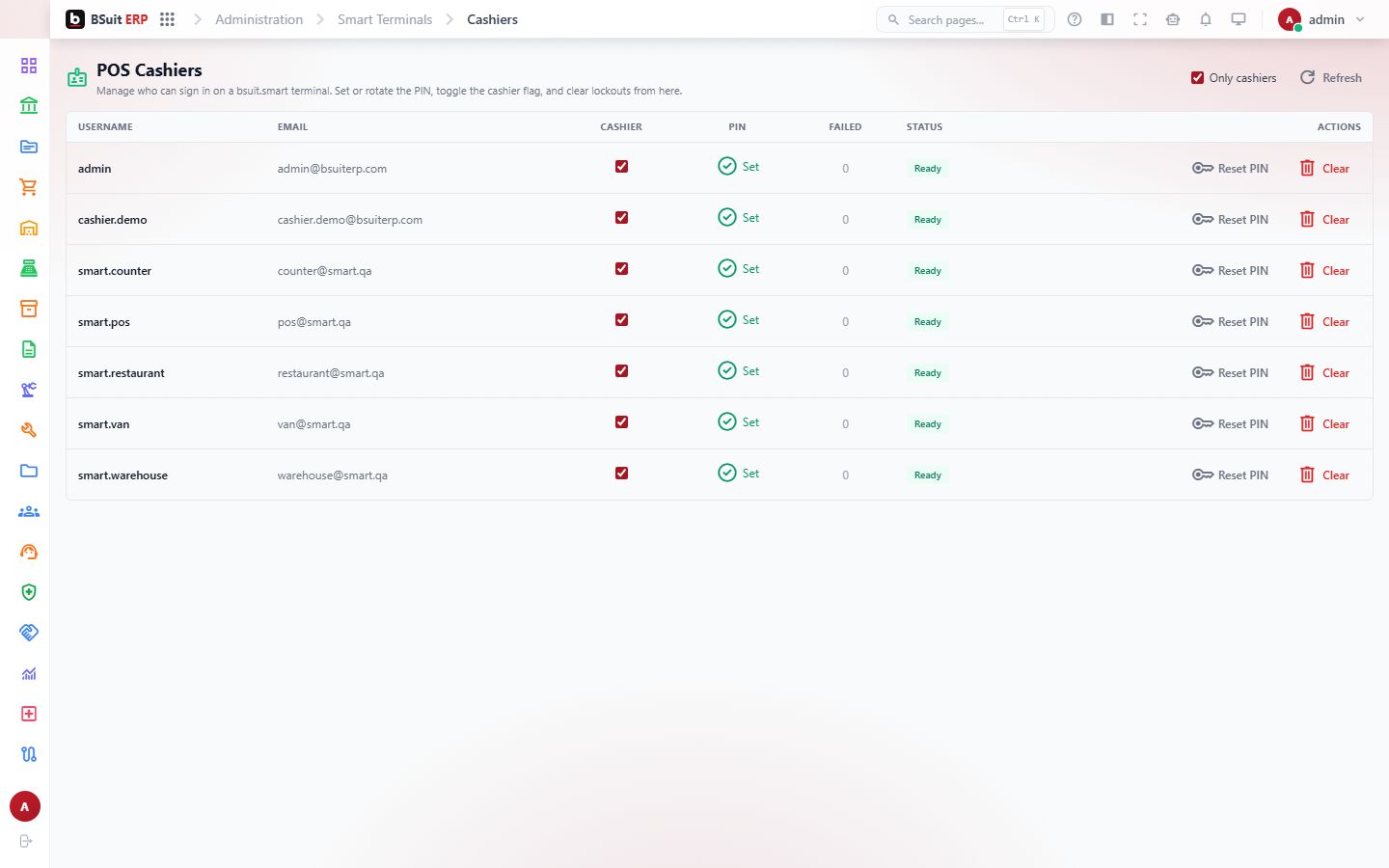This screenshot has width=1389, height=868.
Task: Open the analytics chart sidebar icon
Action: pos(29,673)
